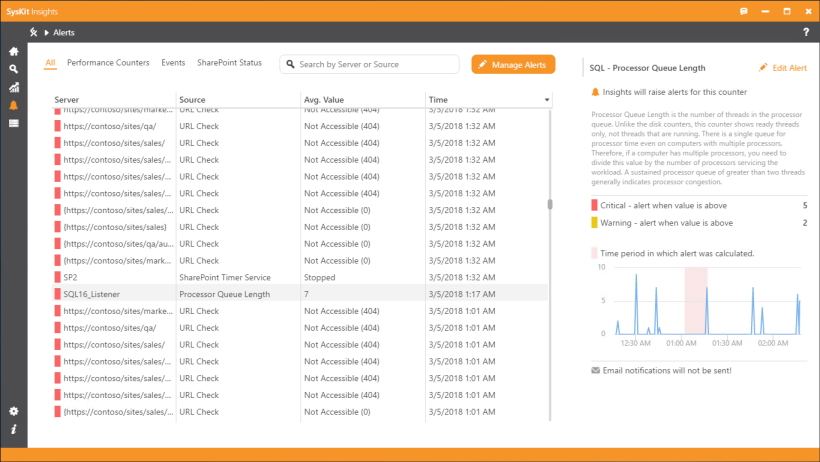
Task: Open the Settings gear icon
Action: (x=14, y=411)
